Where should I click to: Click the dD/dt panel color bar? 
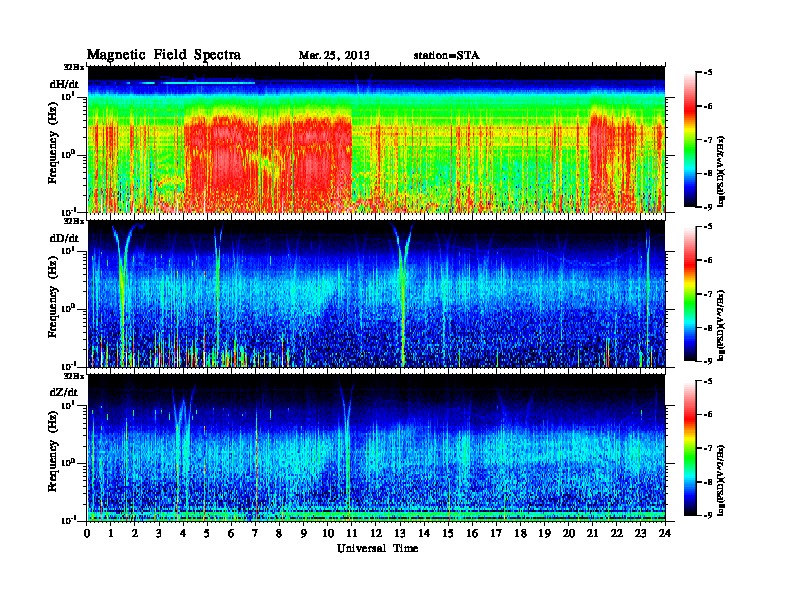coord(690,294)
